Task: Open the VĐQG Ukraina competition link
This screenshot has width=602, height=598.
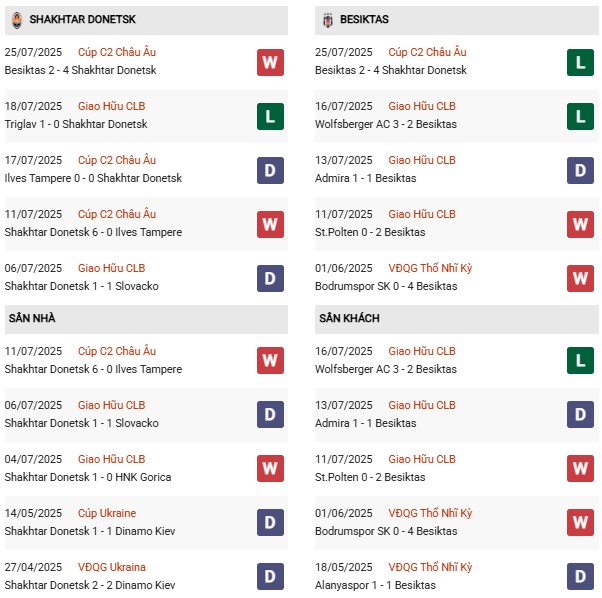Action: [112, 567]
